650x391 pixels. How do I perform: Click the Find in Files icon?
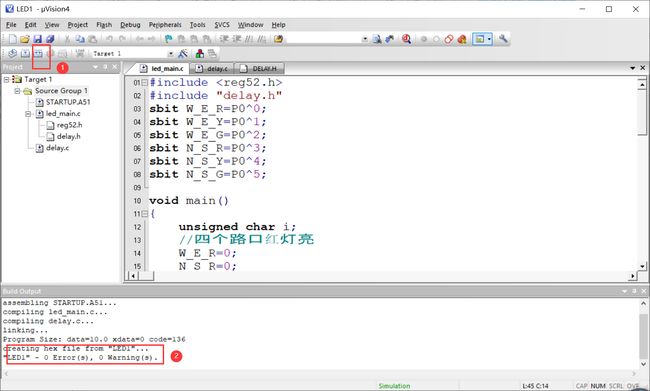tap(278, 39)
